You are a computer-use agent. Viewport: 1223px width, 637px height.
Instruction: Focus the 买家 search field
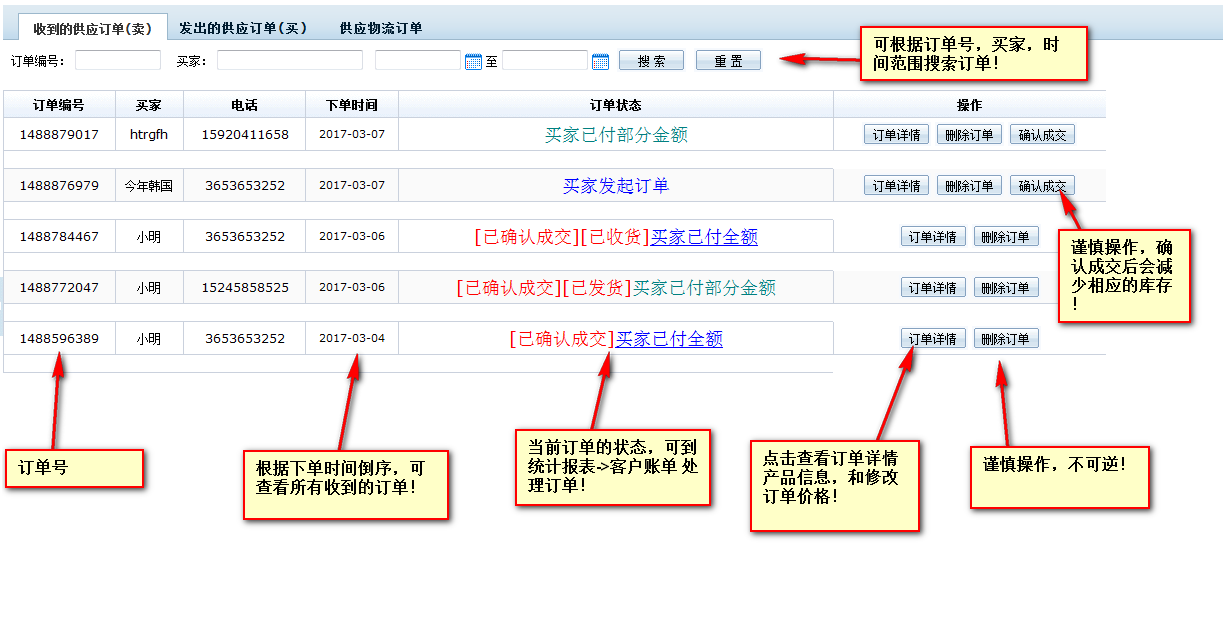pos(289,61)
